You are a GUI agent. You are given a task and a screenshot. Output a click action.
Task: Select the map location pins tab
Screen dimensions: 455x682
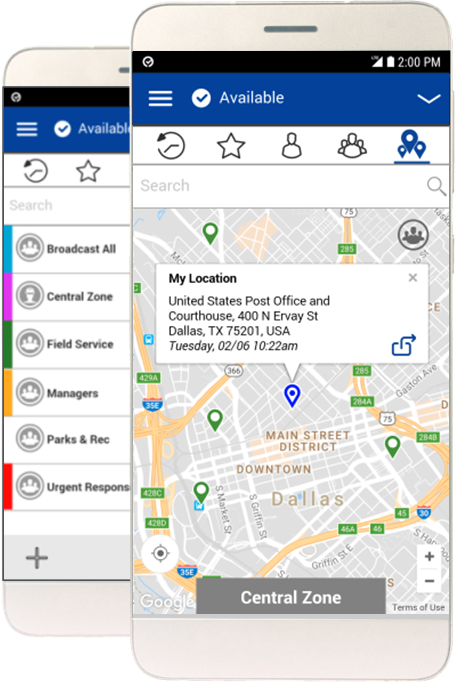[412, 145]
